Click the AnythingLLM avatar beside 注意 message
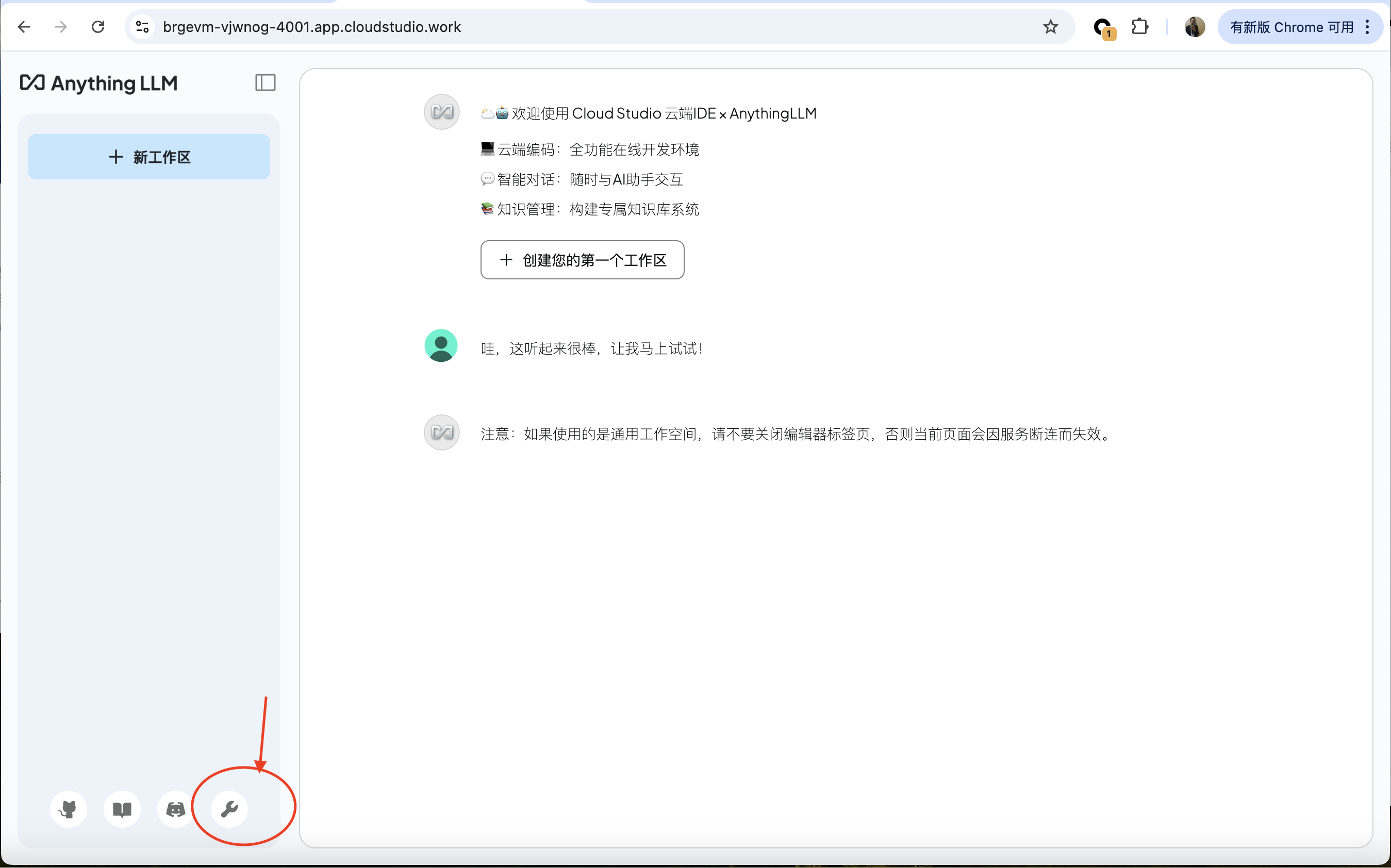Image resolution: width=1391 pixels, height=868 pixels. 441,432
